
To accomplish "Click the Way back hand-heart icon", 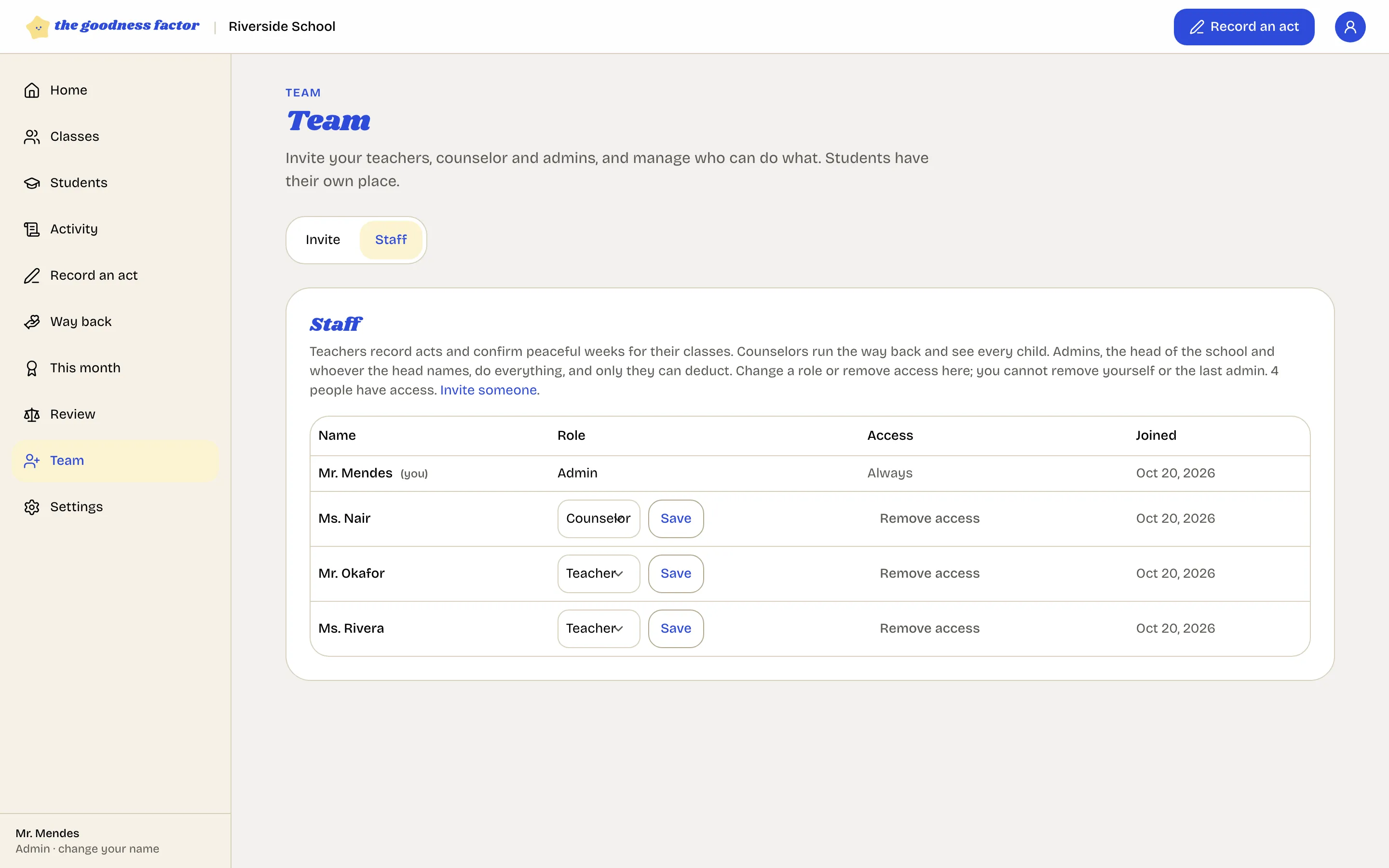I will 31,322.
